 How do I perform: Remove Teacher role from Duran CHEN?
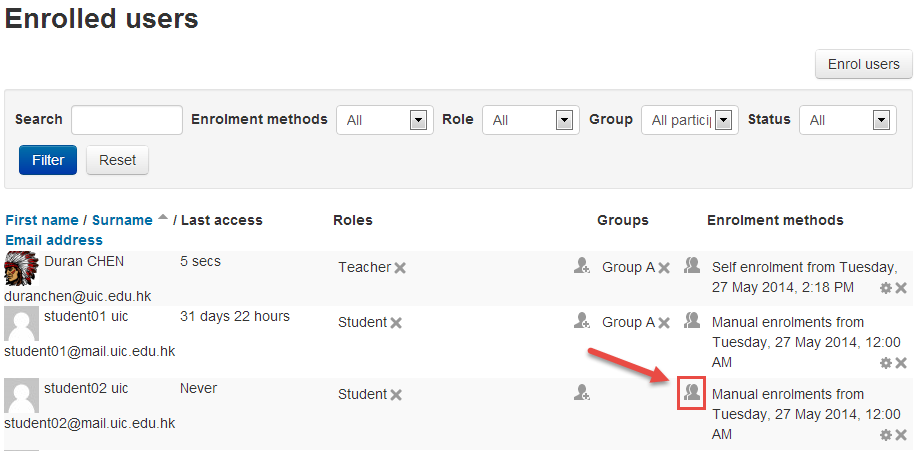click(400, 268)
